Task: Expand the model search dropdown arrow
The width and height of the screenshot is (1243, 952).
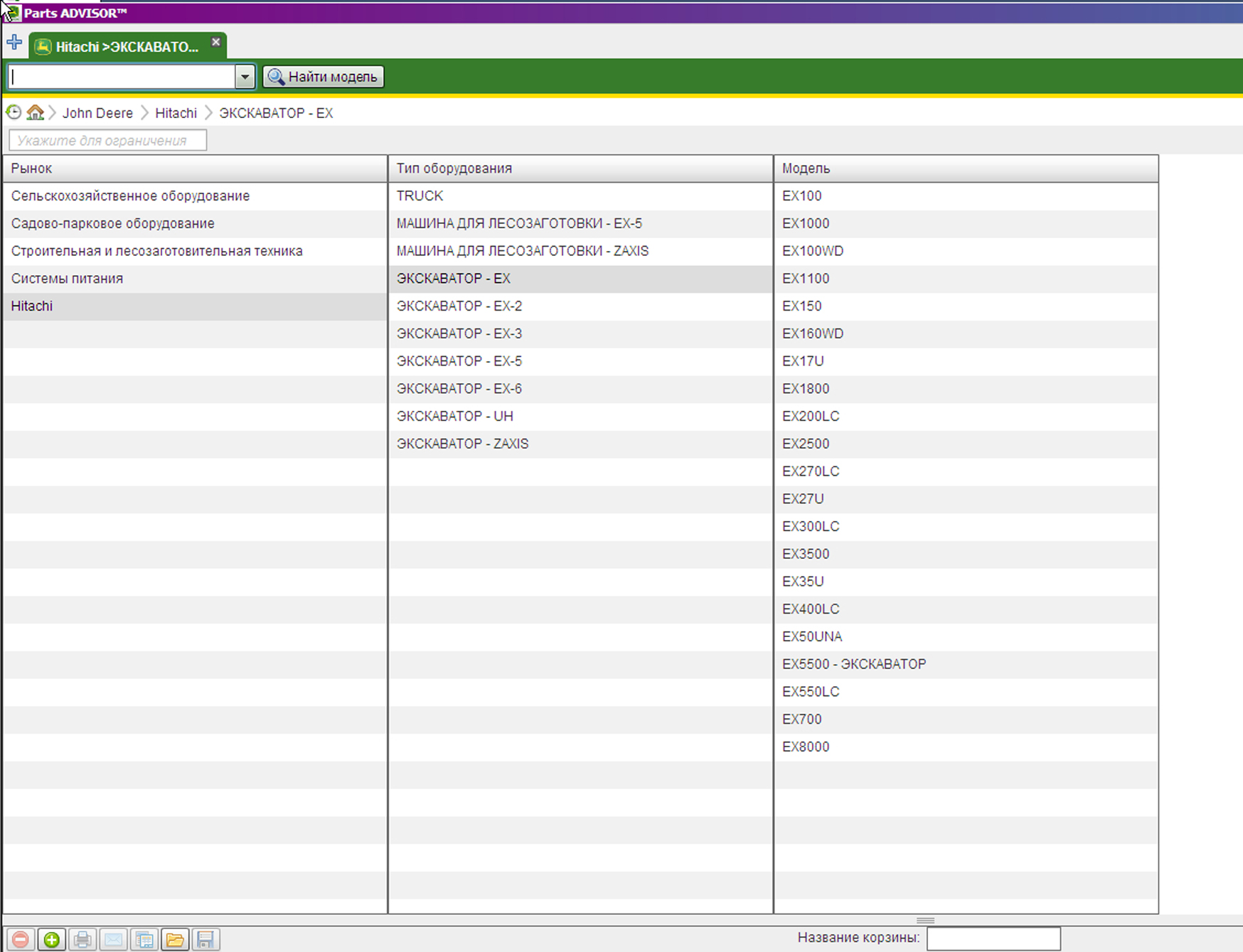Action: pos(245,77)
